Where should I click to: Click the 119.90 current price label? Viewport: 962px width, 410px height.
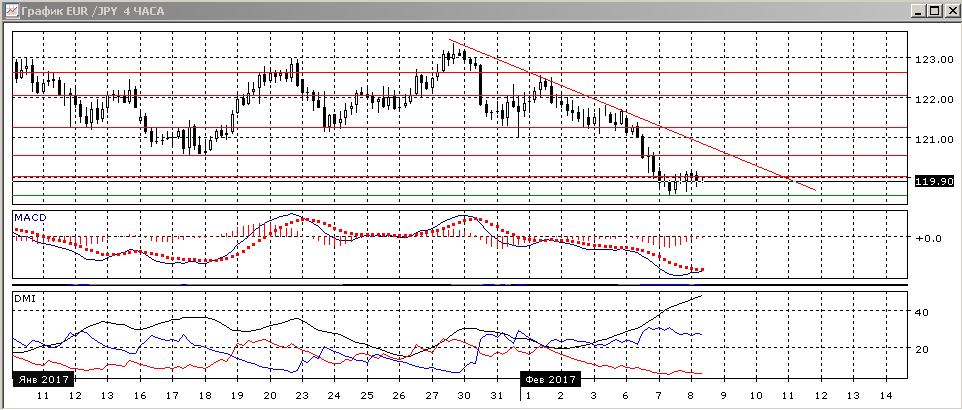pos(934,181)
